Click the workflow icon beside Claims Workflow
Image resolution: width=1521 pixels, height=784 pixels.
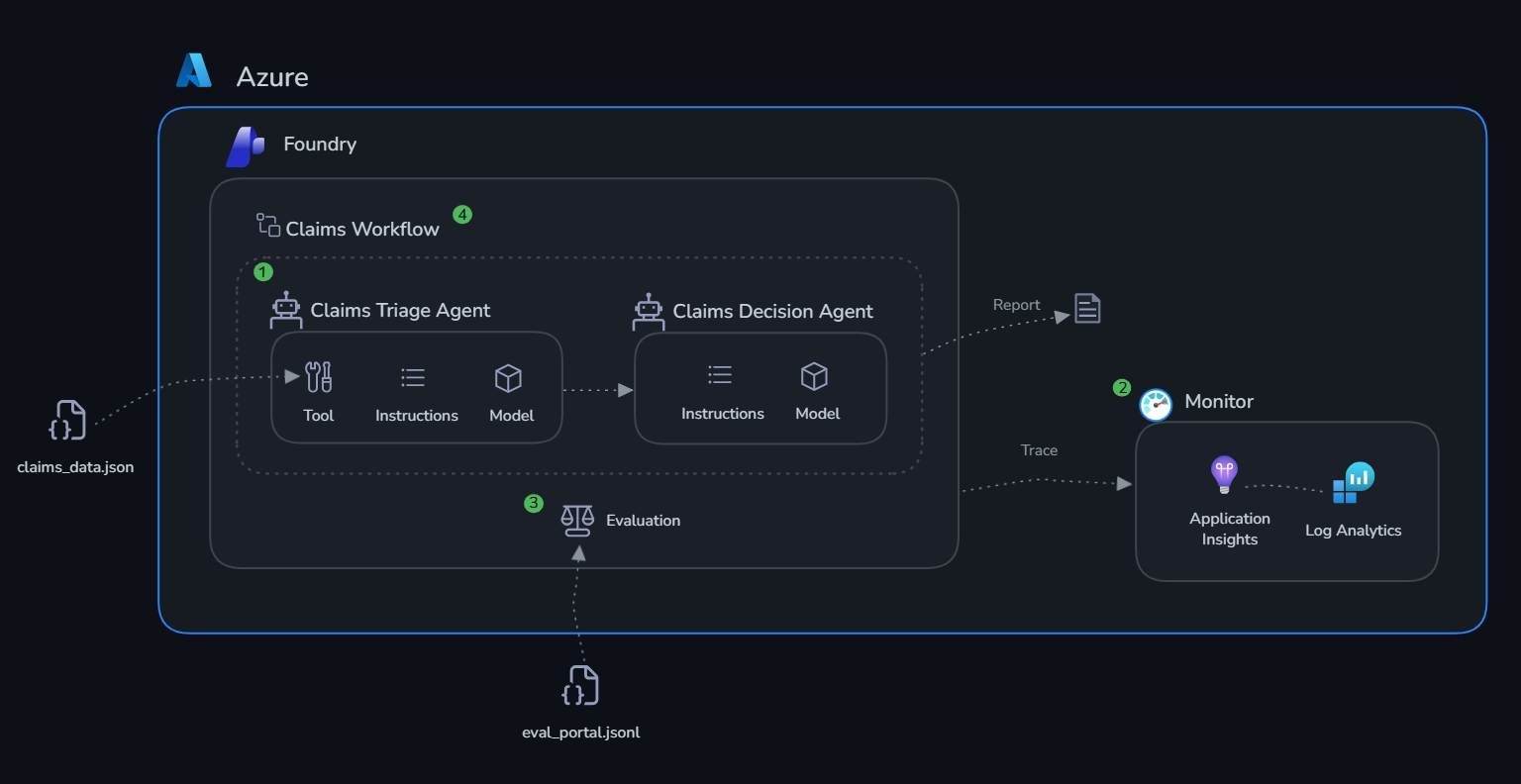[268, 225]
